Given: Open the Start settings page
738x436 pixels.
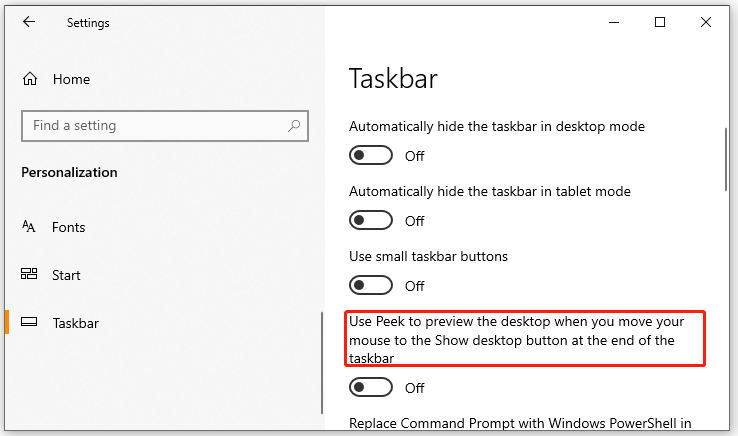Looking at the screenshot, I should pos(66,275).
